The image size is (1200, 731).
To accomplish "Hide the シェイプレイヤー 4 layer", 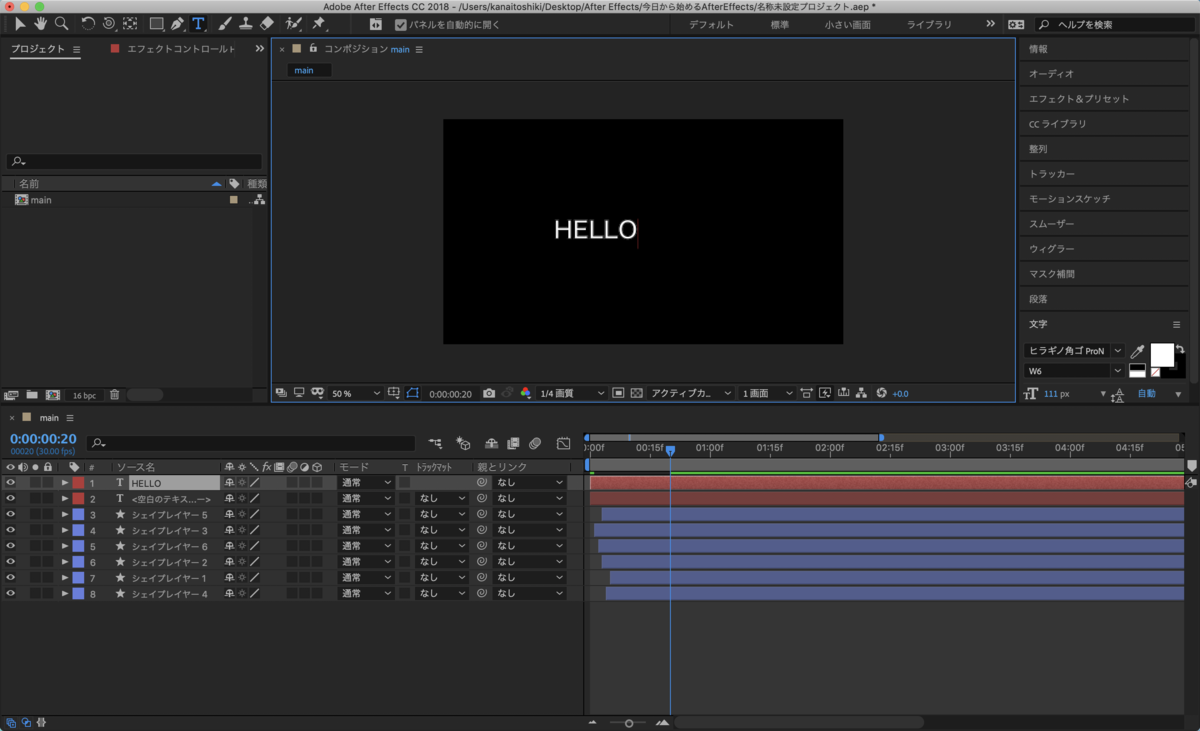I will (11, 594).
